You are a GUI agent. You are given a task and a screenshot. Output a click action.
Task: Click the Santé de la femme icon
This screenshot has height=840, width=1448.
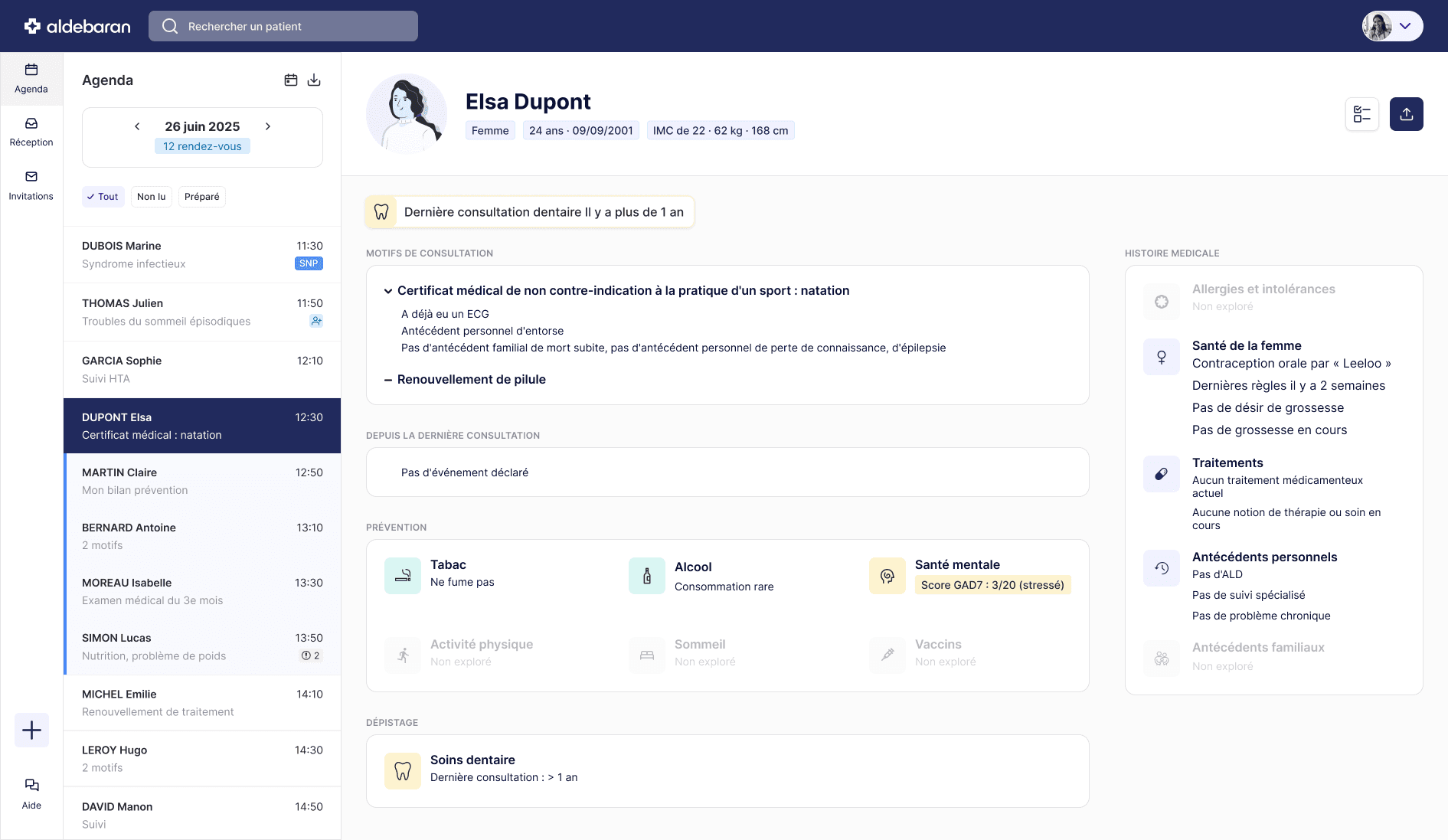[x=1162, y=357]
